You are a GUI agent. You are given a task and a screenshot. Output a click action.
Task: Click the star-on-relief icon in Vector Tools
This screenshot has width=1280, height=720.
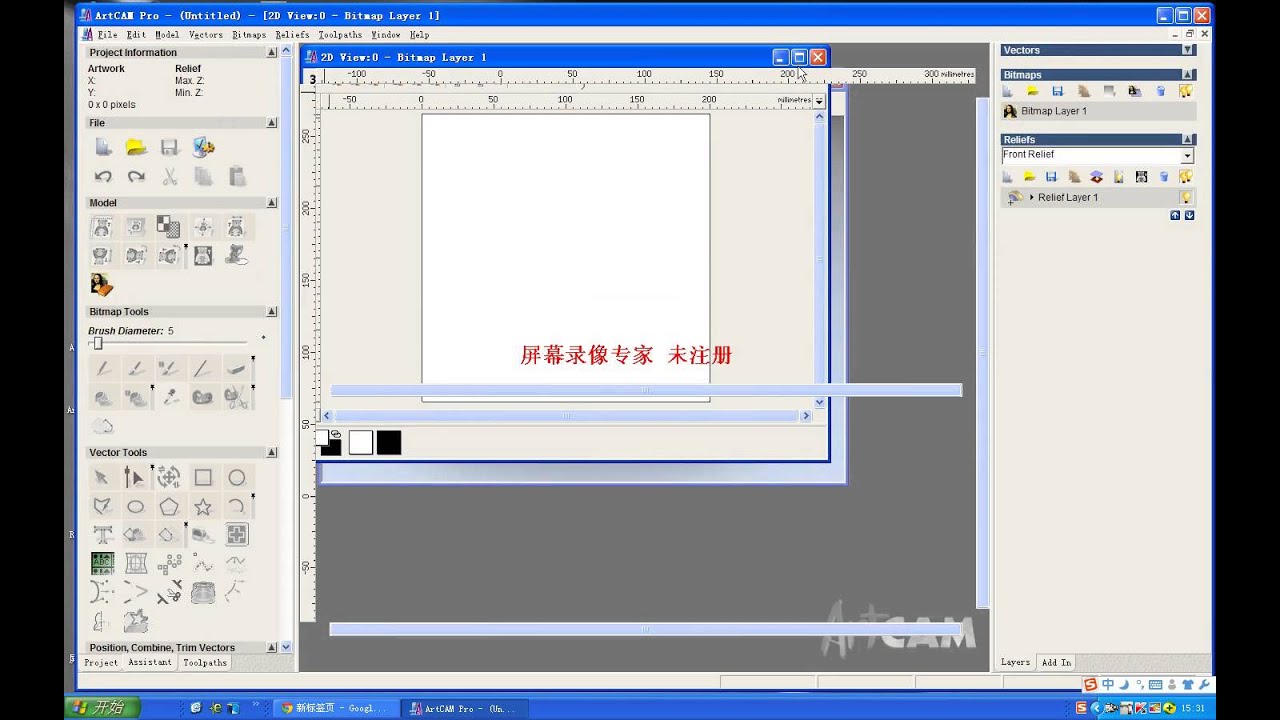[135, 621]
